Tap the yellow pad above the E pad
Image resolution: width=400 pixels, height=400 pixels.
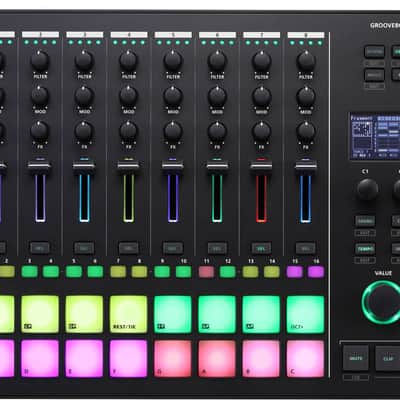tap(84, 314)
